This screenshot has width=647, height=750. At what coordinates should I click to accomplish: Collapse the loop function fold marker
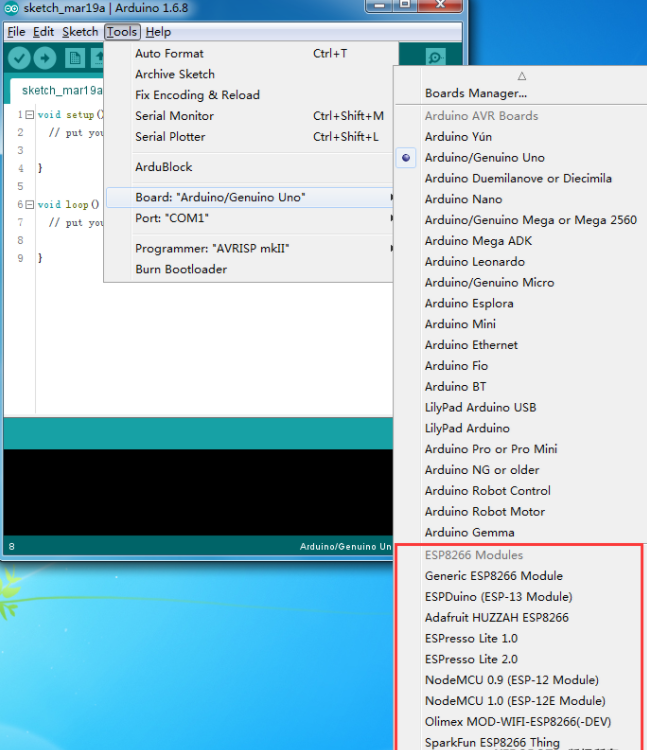(x=30, y=205)
